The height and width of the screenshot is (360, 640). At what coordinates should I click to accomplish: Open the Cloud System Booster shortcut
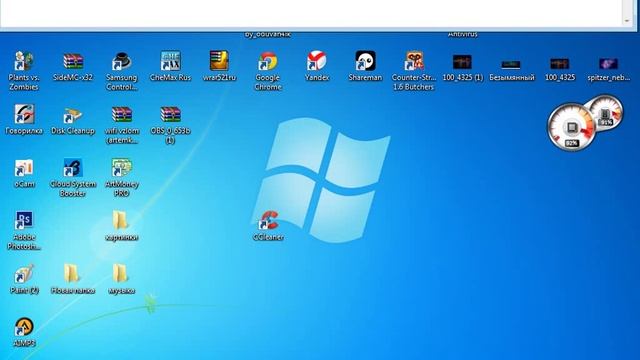pos(73,168)
